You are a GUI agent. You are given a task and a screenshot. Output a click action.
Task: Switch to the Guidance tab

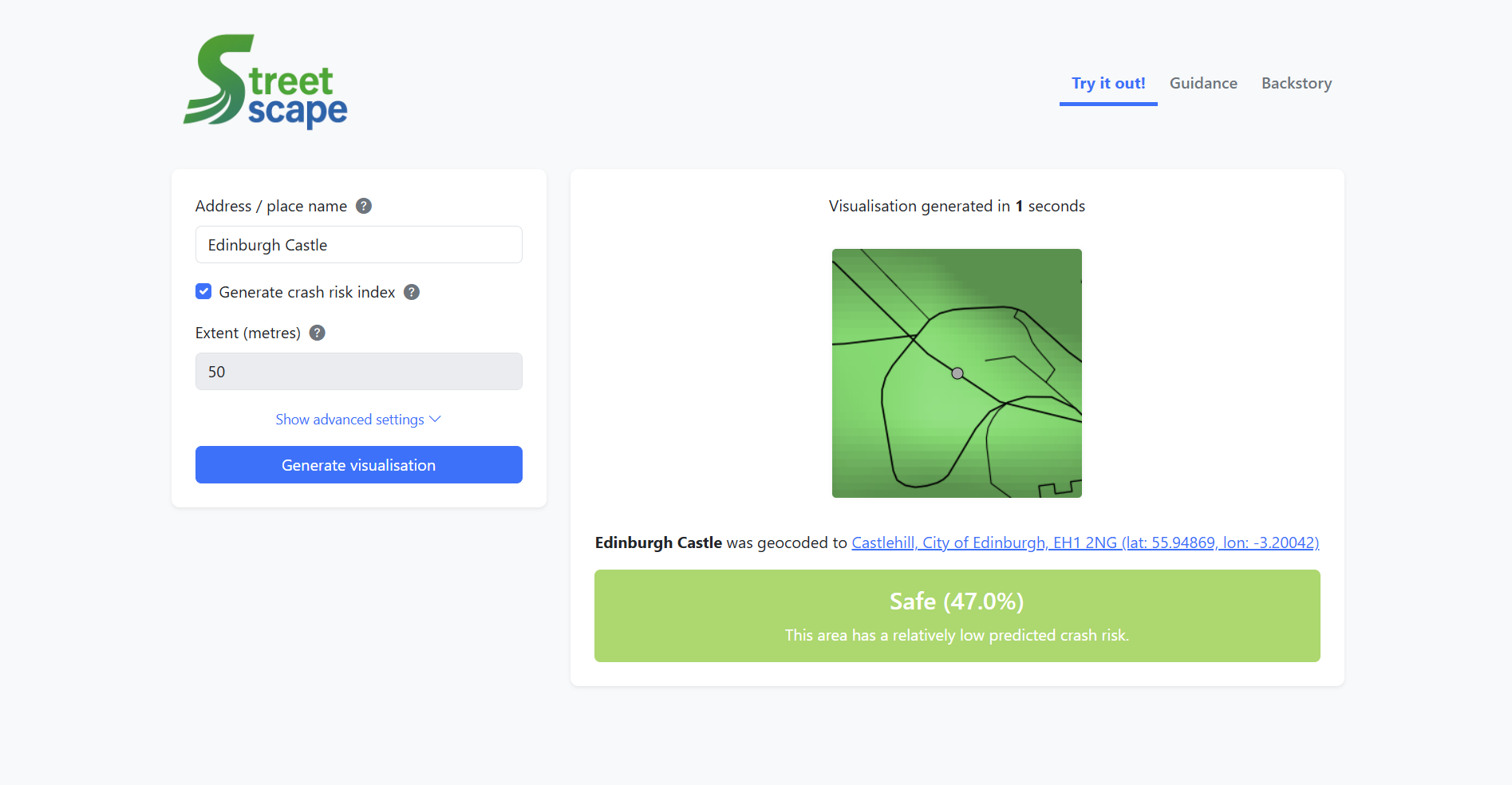tap(1203, 84)
